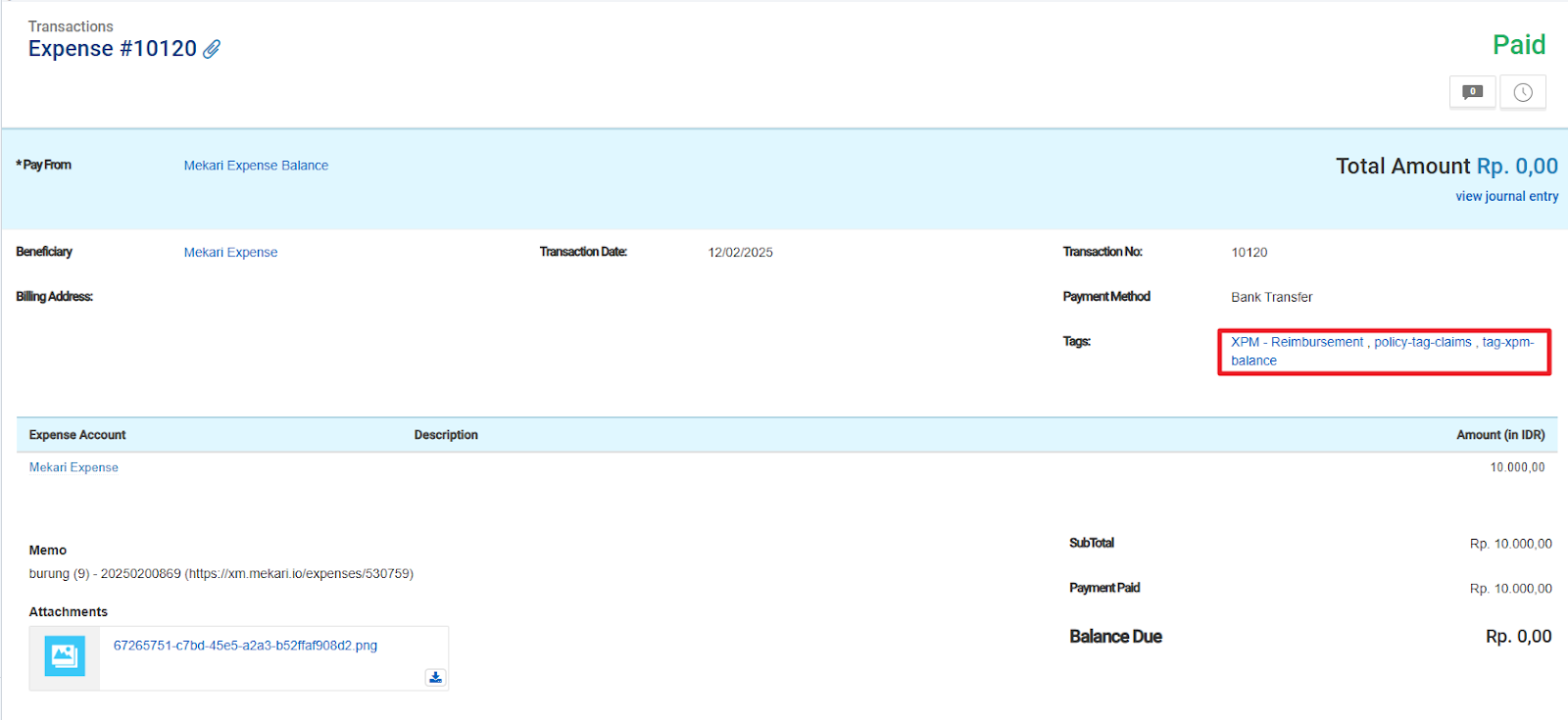Click the XPM - Reimbursement tag
Screen dimensions: 1568x720
coord(1297,342)
